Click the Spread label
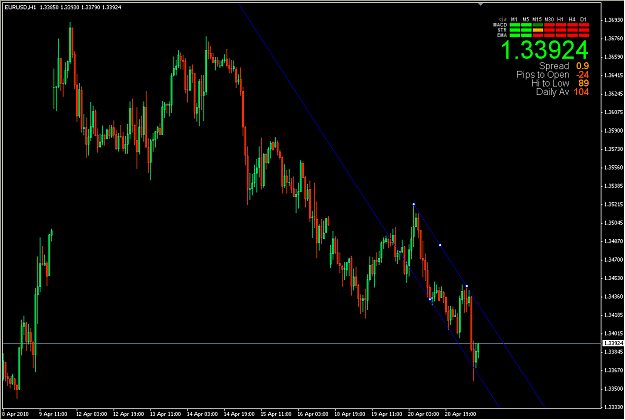 tap(554, 66)
